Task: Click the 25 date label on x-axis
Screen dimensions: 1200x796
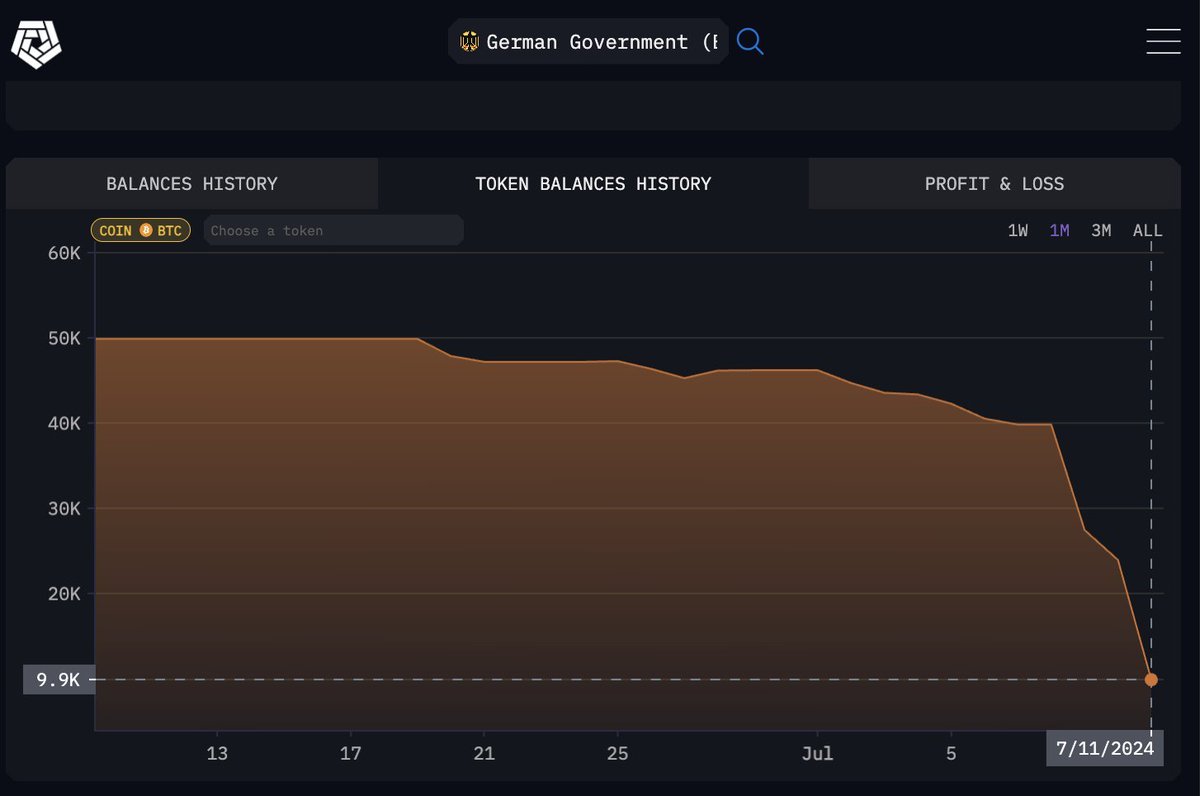Action: point(617,753)
